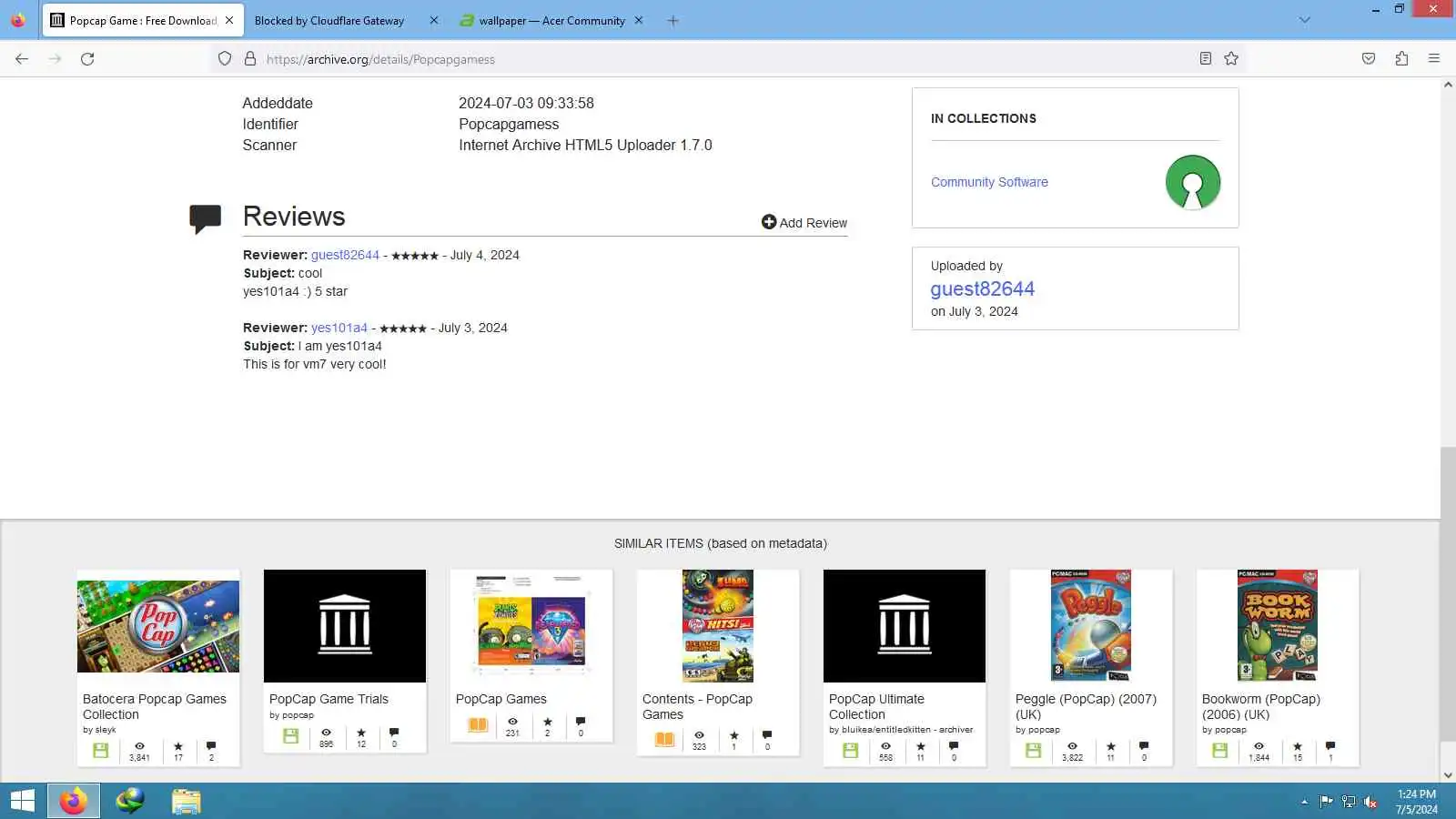Close the Popcap Game tab
This screenshot has width=1456, height=819.
(229, 20)
